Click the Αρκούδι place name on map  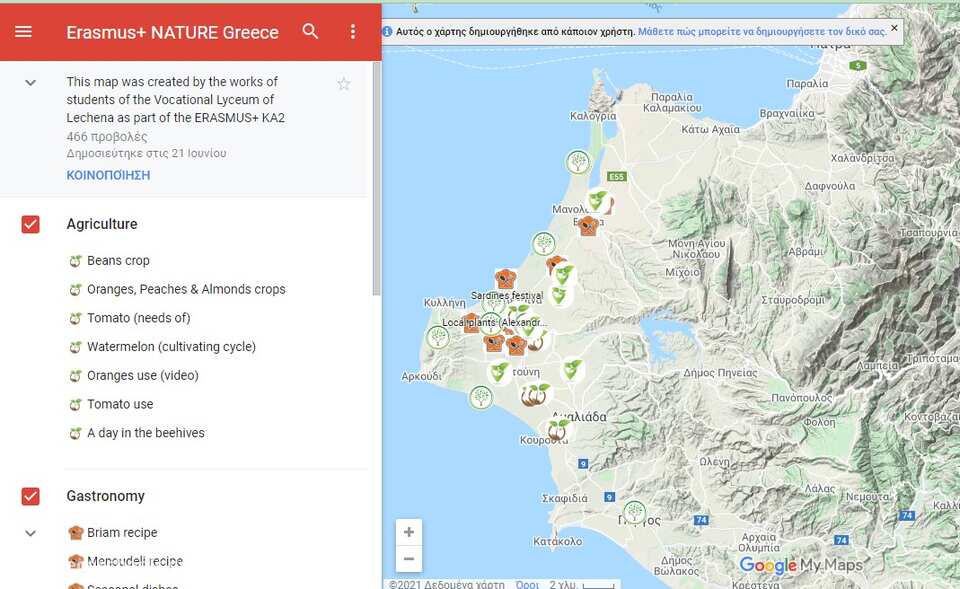click(x=421, y=377)
